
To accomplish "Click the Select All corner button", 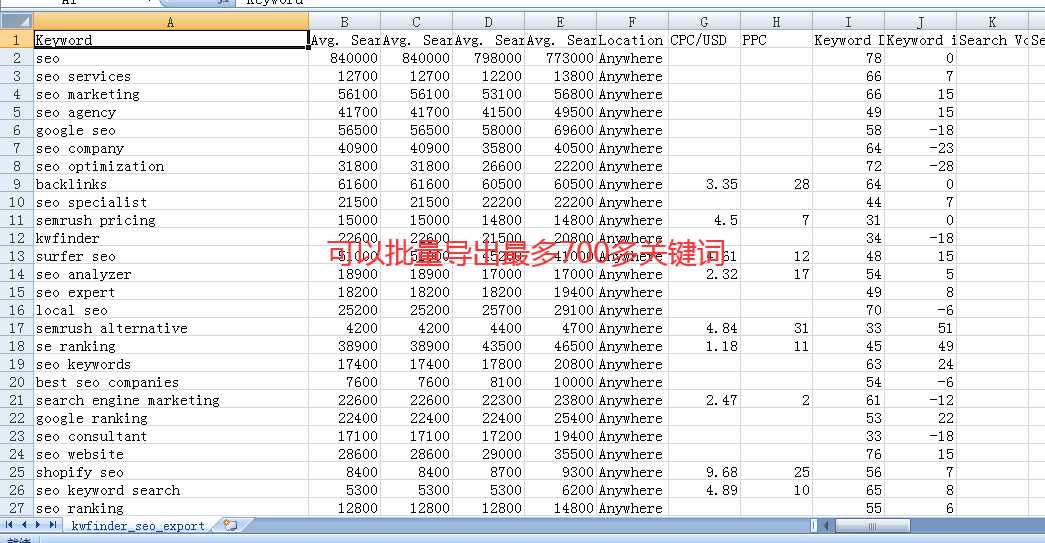I will (x=17, y=22).
